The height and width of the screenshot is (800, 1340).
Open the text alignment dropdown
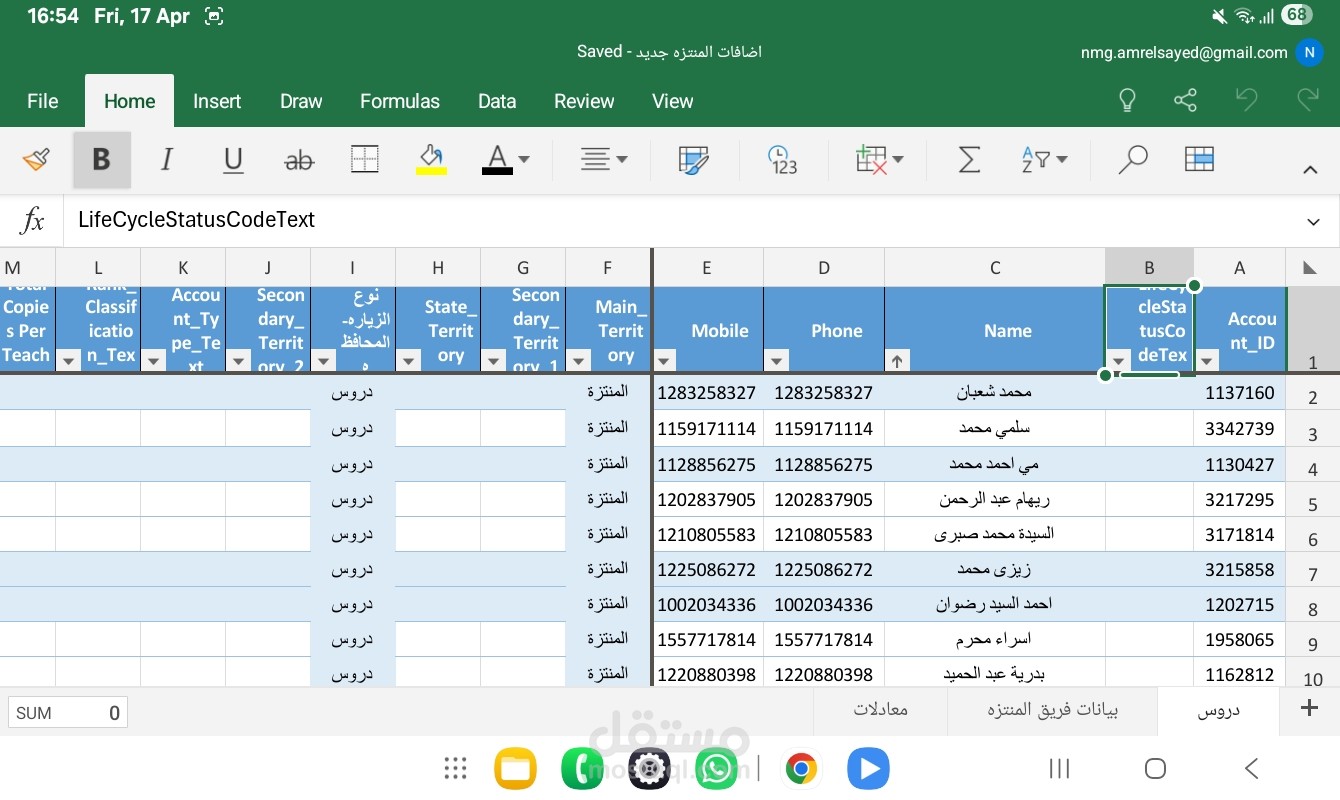point(604,159)
